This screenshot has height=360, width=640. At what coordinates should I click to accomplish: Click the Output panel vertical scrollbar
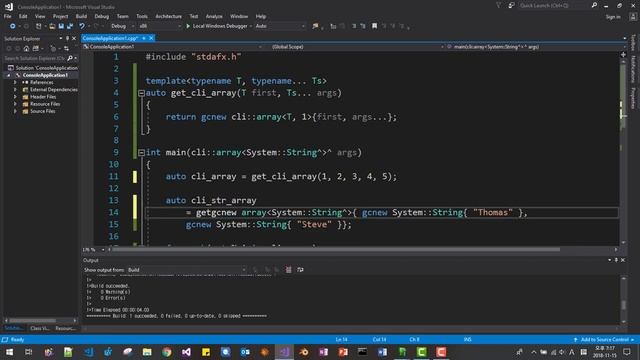pyautogui.click(x=623, y=300)
